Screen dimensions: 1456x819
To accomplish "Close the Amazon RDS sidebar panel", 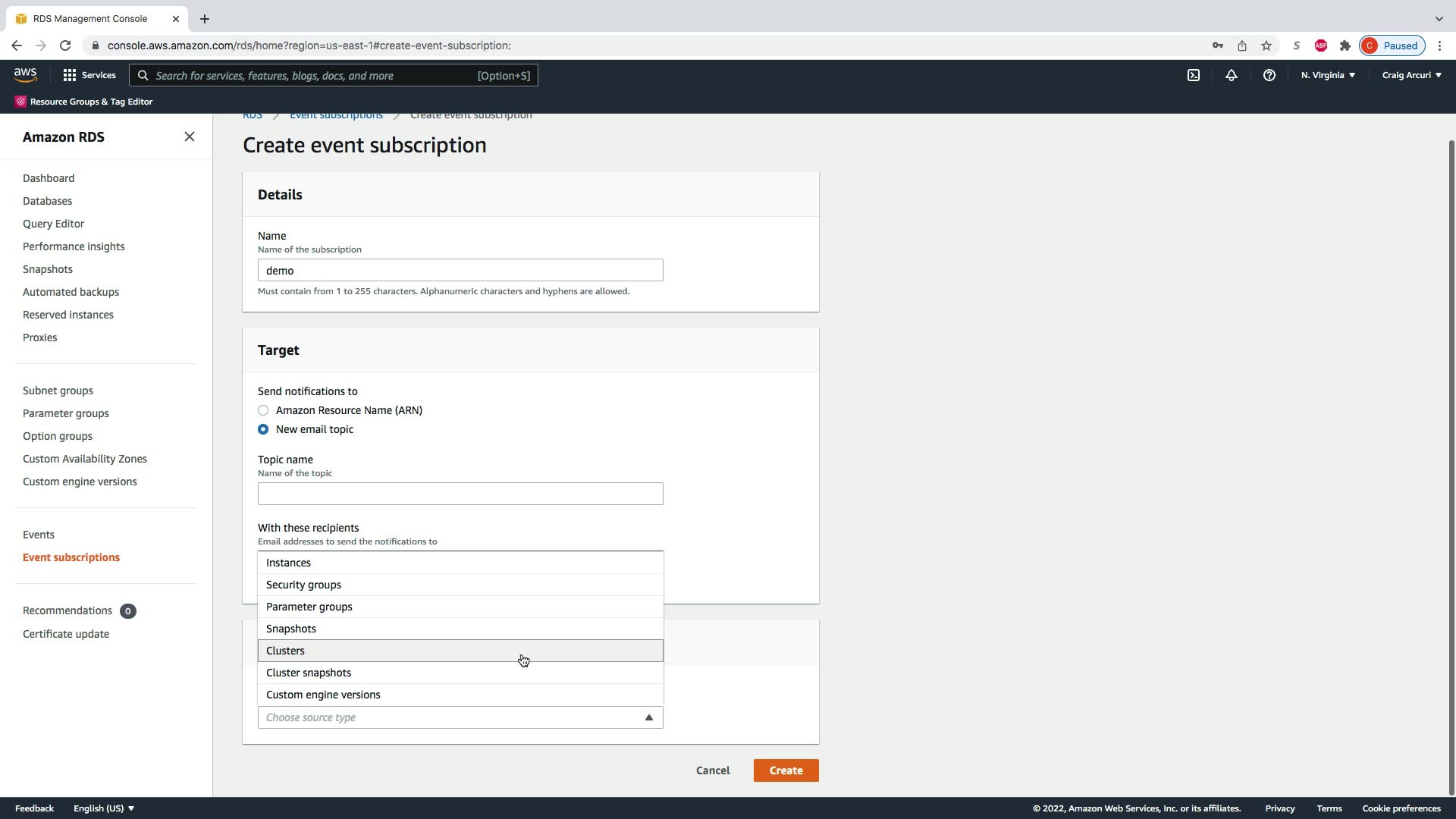I will tap(190, 136).
